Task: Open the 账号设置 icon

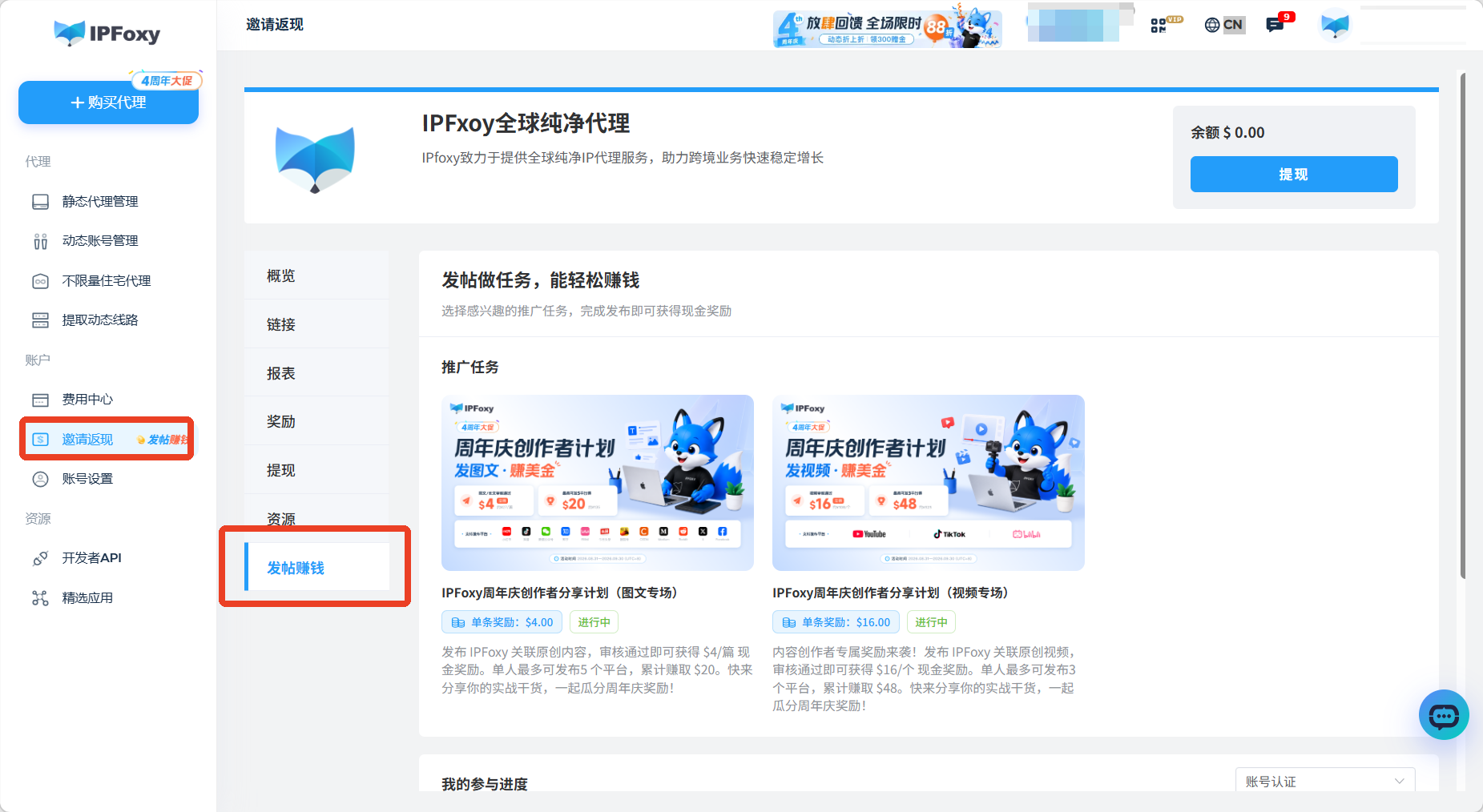Action: point(40,479)
